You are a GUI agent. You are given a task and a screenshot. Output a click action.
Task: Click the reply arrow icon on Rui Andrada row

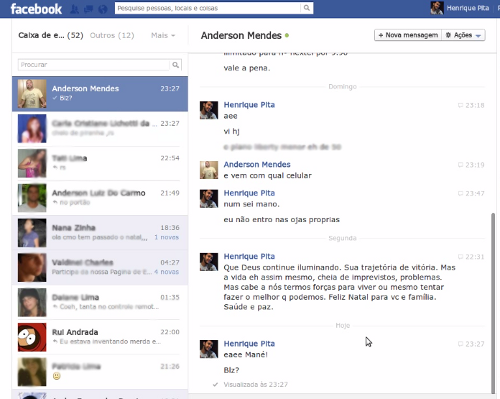pyautogui.click(x=55, y=342)
